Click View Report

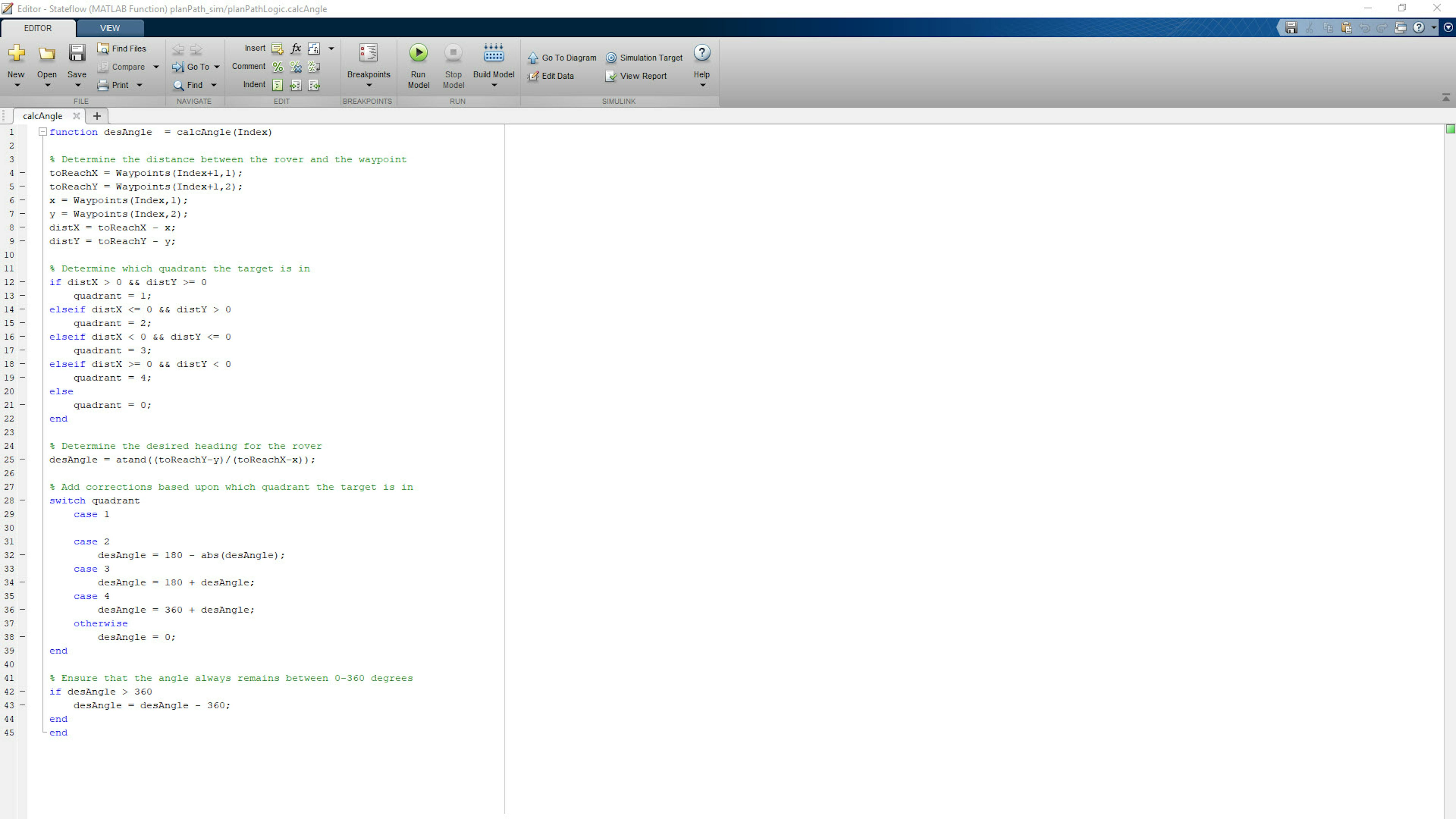coord(636,76)
